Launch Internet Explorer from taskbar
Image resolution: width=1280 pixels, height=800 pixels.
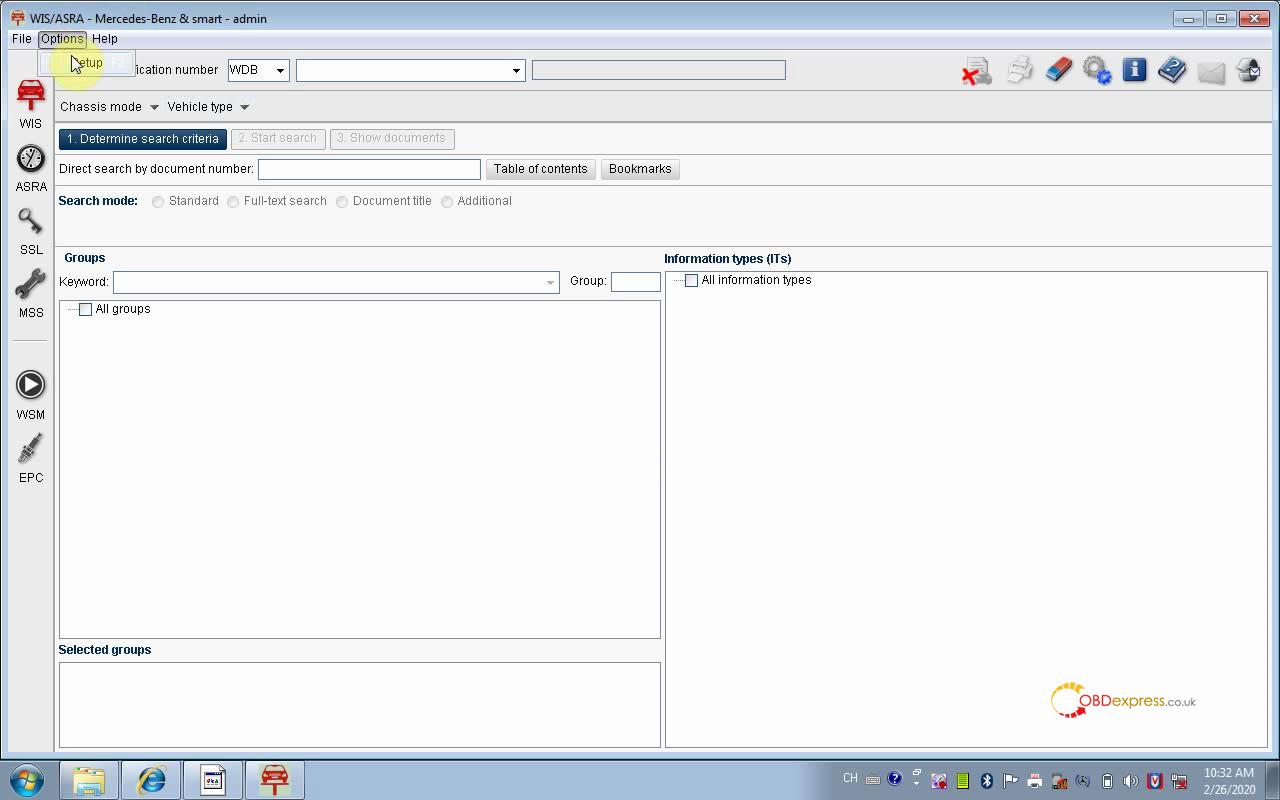pyautogui.click(x=151, y=780)
